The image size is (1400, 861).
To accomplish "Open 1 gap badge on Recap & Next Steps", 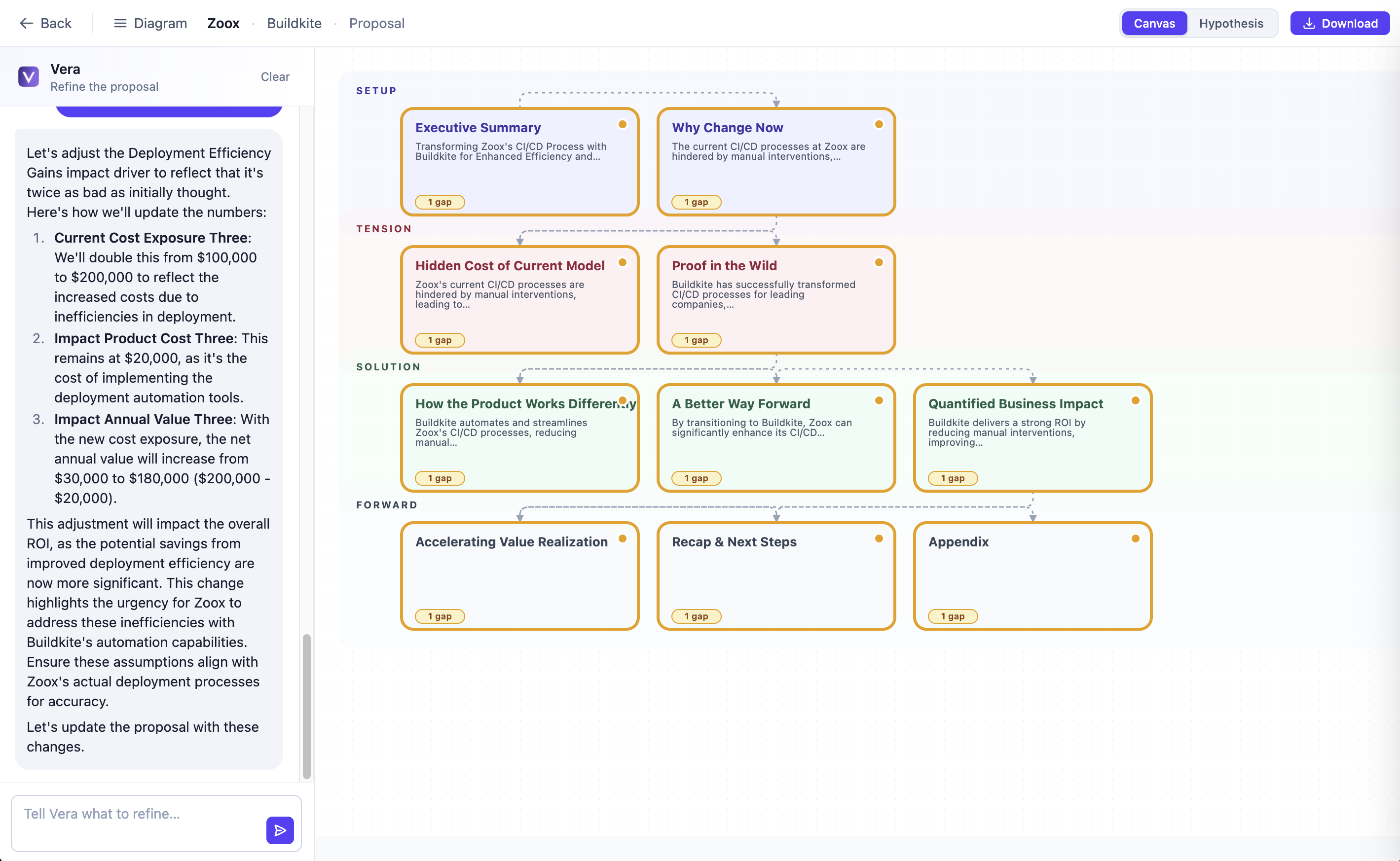I will (696, 616).
